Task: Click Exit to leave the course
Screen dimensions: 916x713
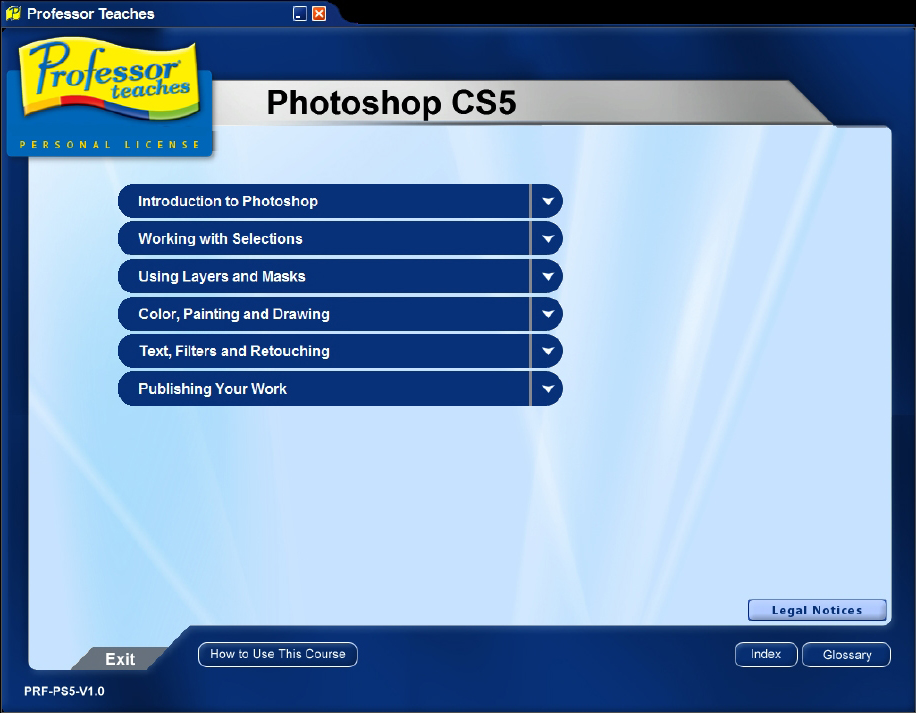Action: click(120, 659)
